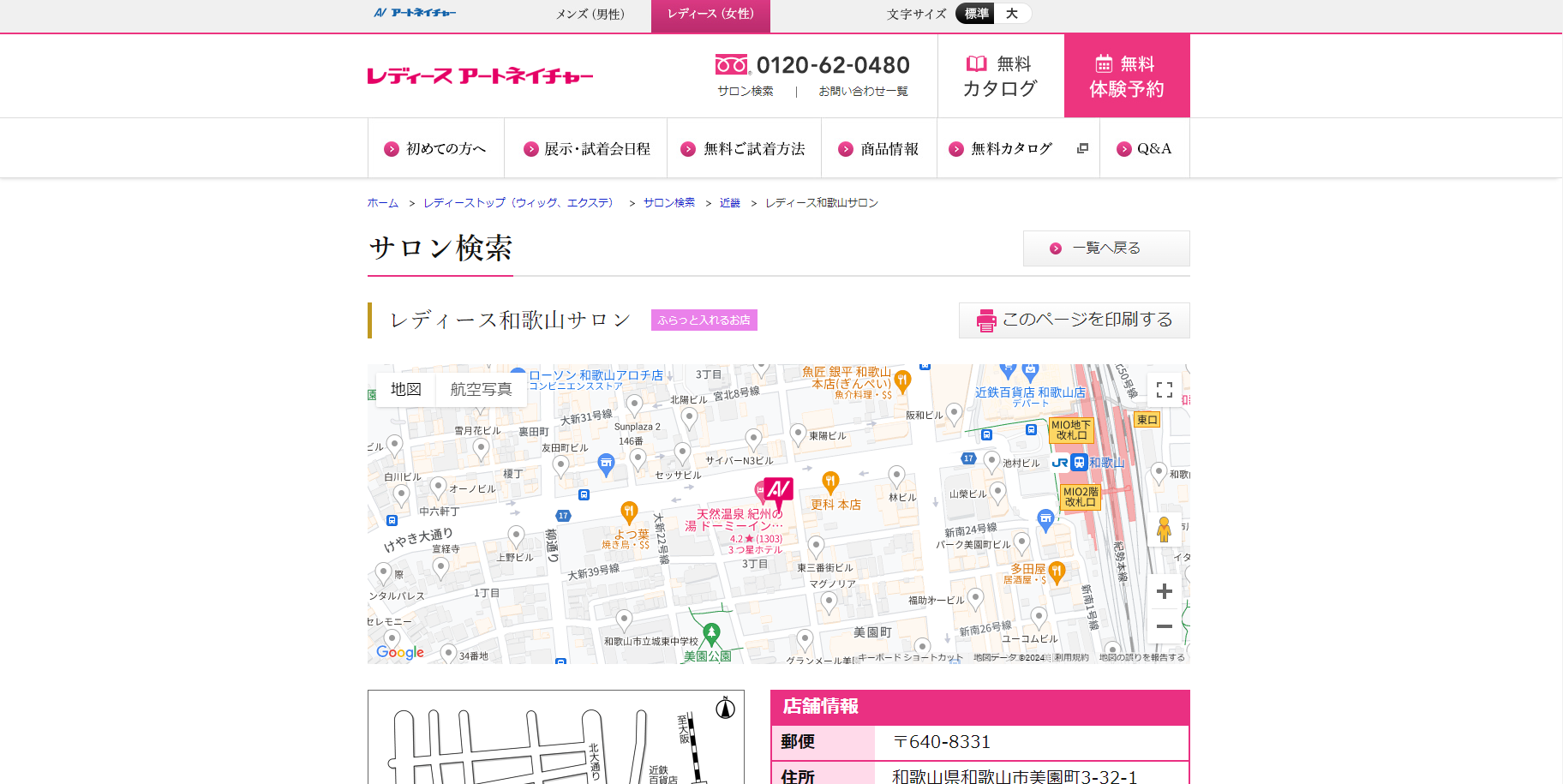The image size is (1563, 784).
Task: Open the お問い合わせ一覧 link
Action: (x=863, y=91)
